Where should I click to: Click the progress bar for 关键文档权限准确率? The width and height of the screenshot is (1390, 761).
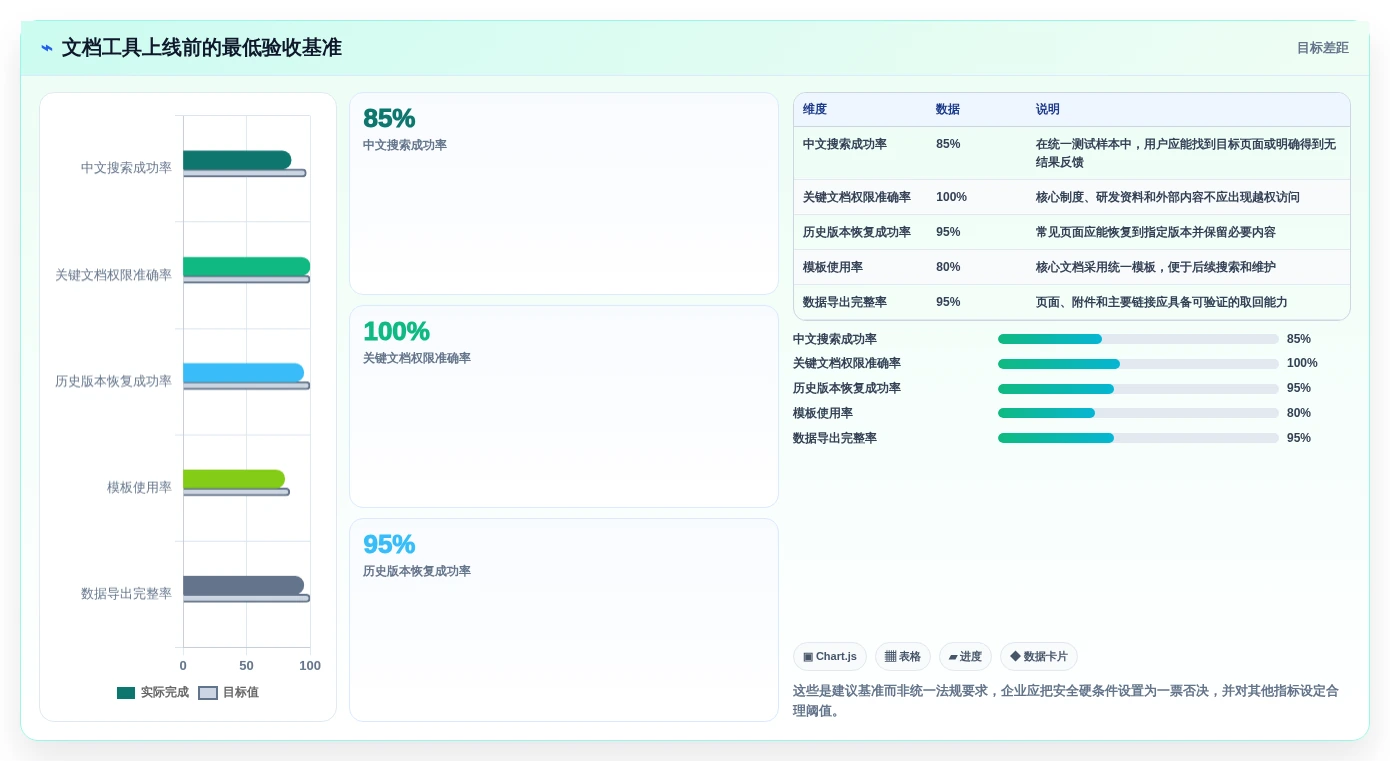tap(1138, 364)
